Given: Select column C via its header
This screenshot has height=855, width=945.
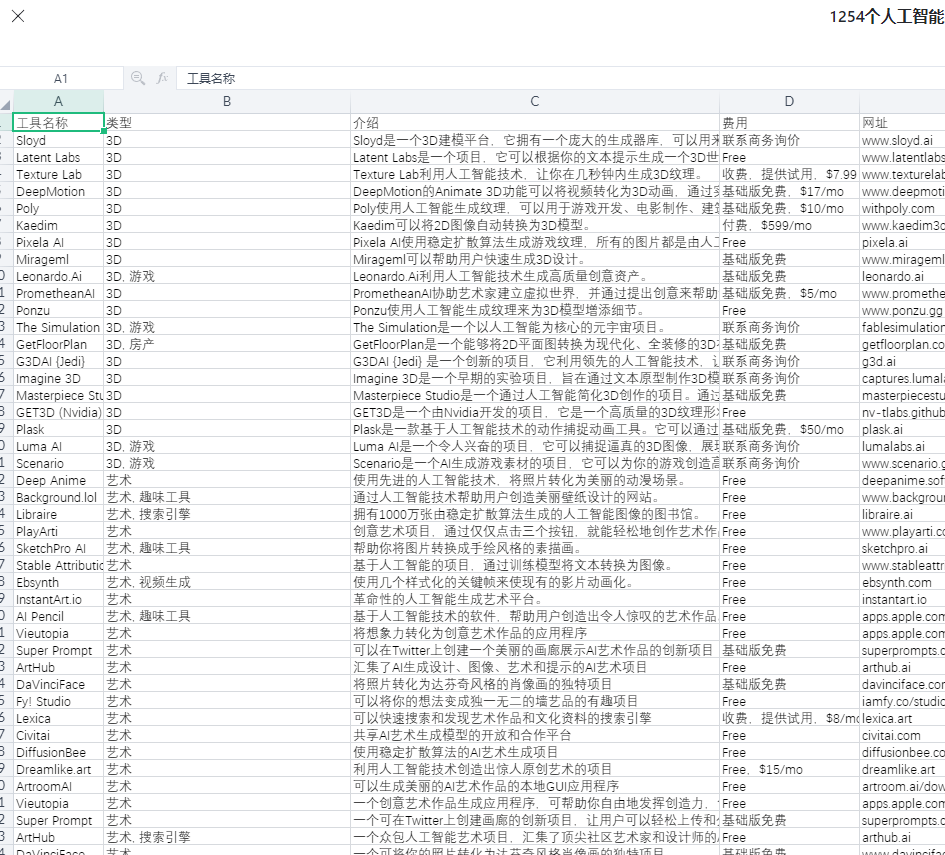Looking at the screenshot, I should [535, 101].
